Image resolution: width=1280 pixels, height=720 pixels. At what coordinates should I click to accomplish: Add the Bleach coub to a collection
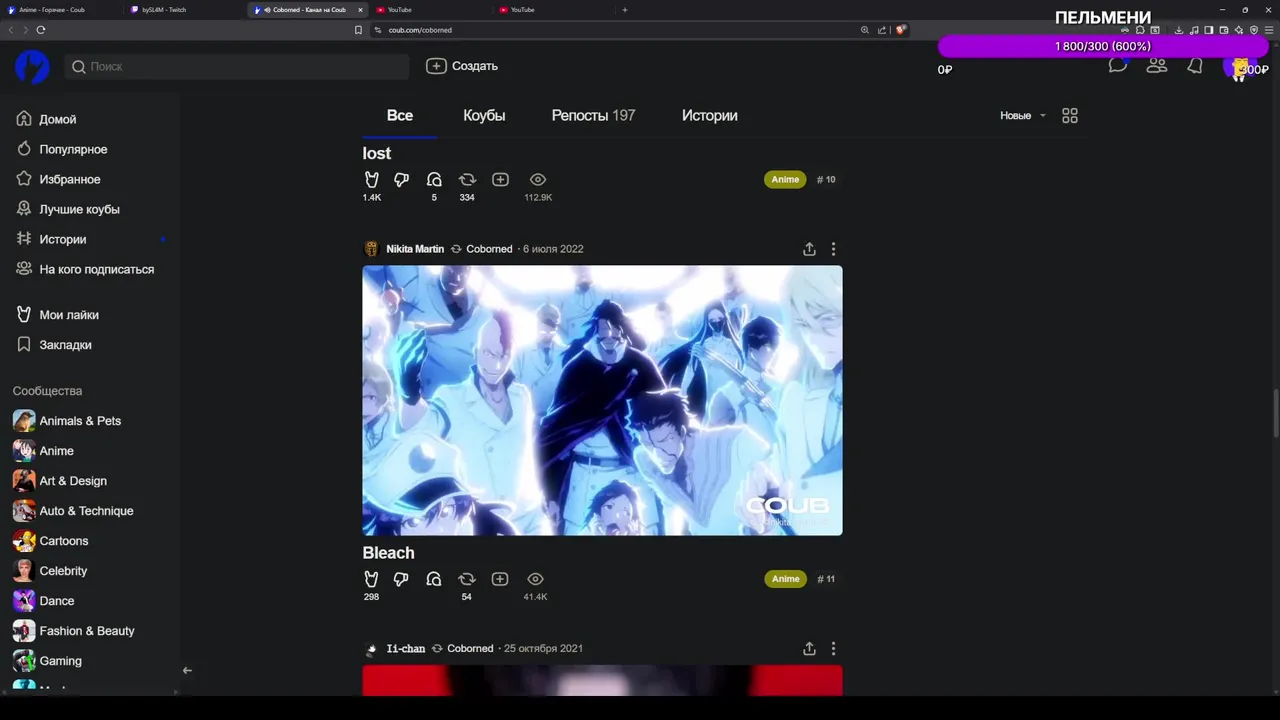(500, 579)
